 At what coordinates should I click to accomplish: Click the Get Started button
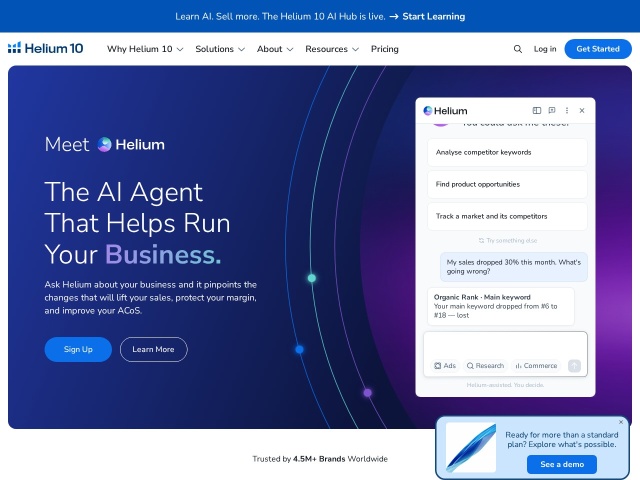tap(598, 49)
